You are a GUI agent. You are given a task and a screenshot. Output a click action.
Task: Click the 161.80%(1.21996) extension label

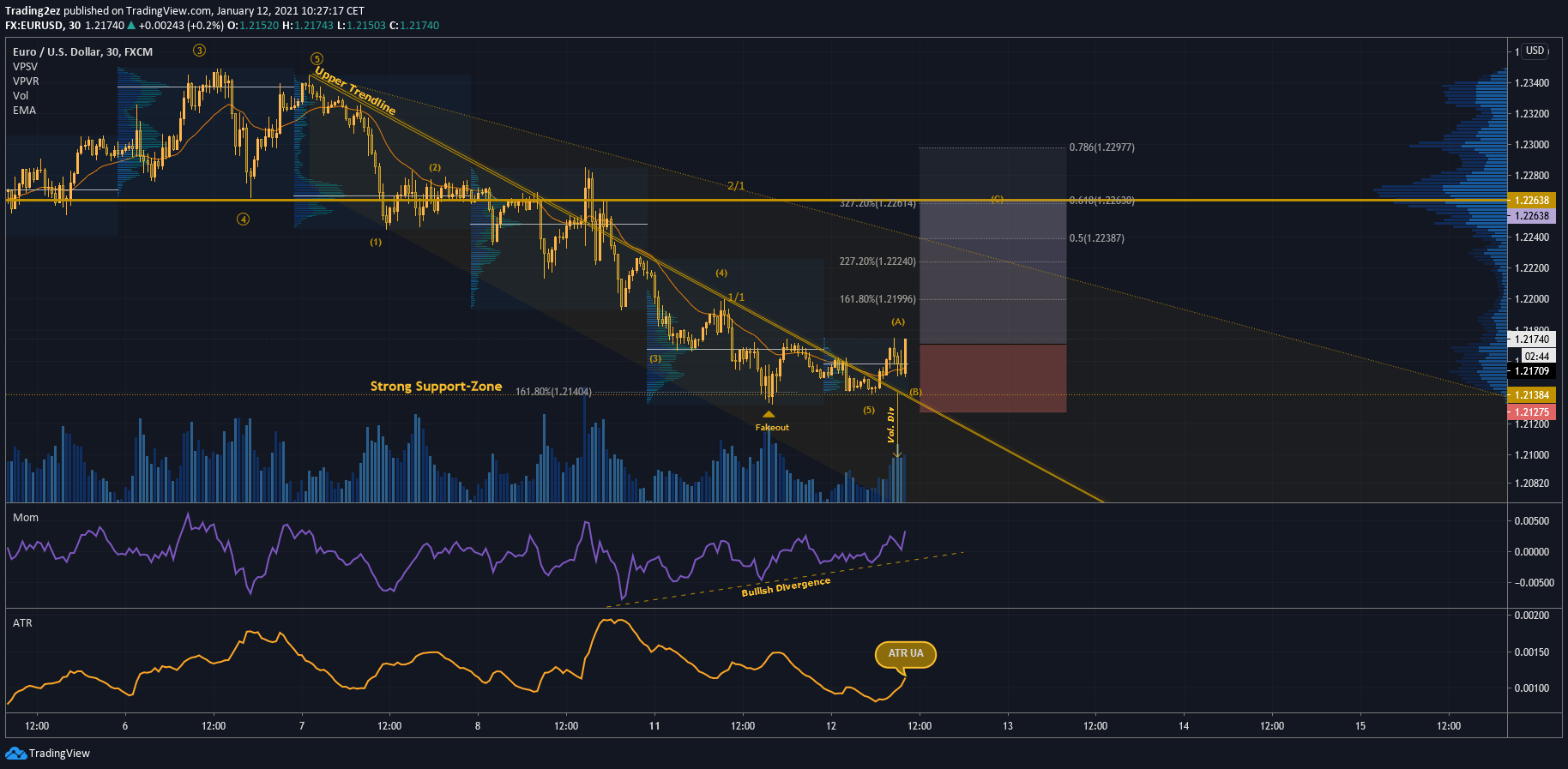[877, 299]
